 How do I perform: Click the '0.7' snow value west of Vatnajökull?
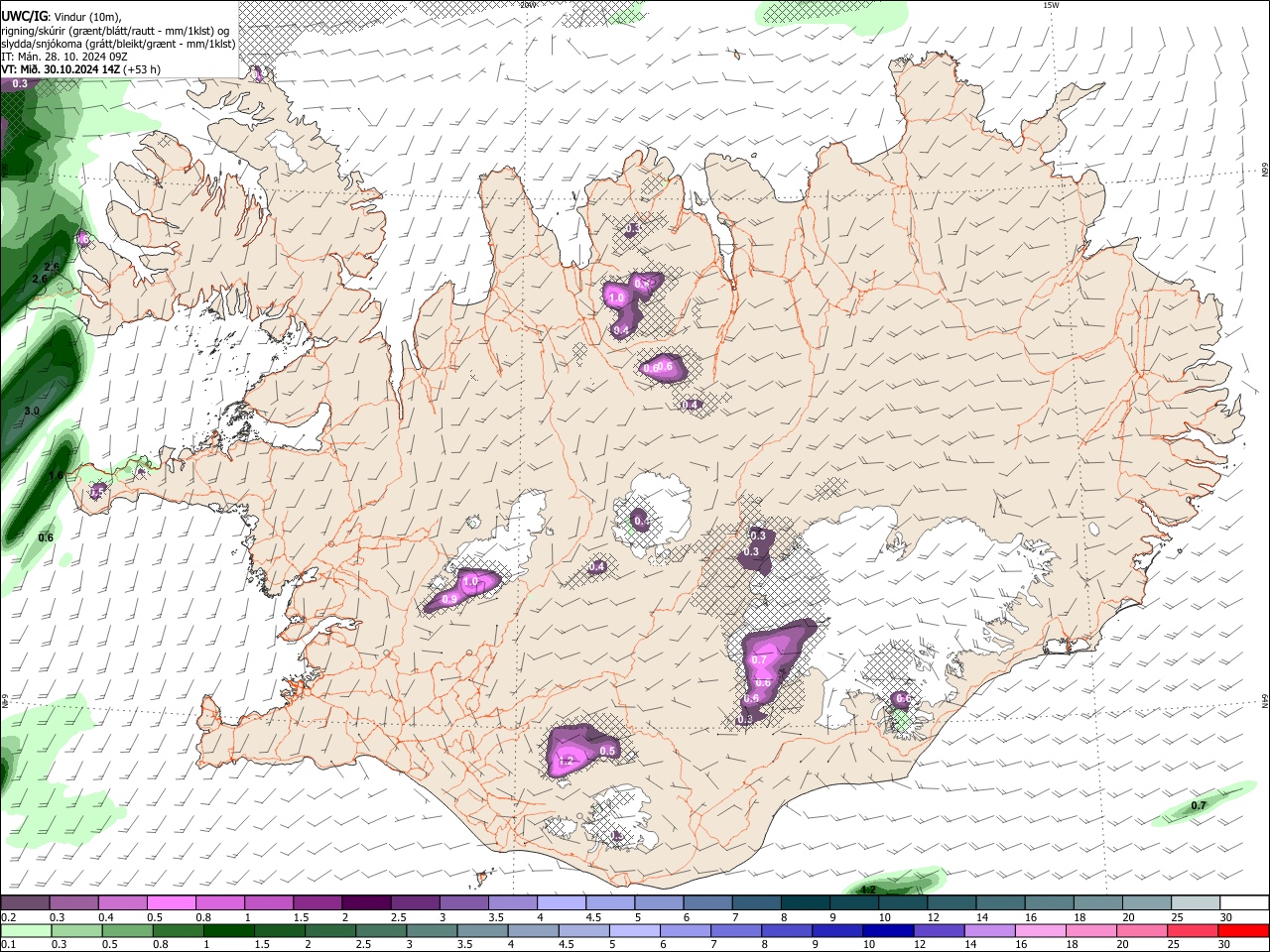click(x=760, y=659)
